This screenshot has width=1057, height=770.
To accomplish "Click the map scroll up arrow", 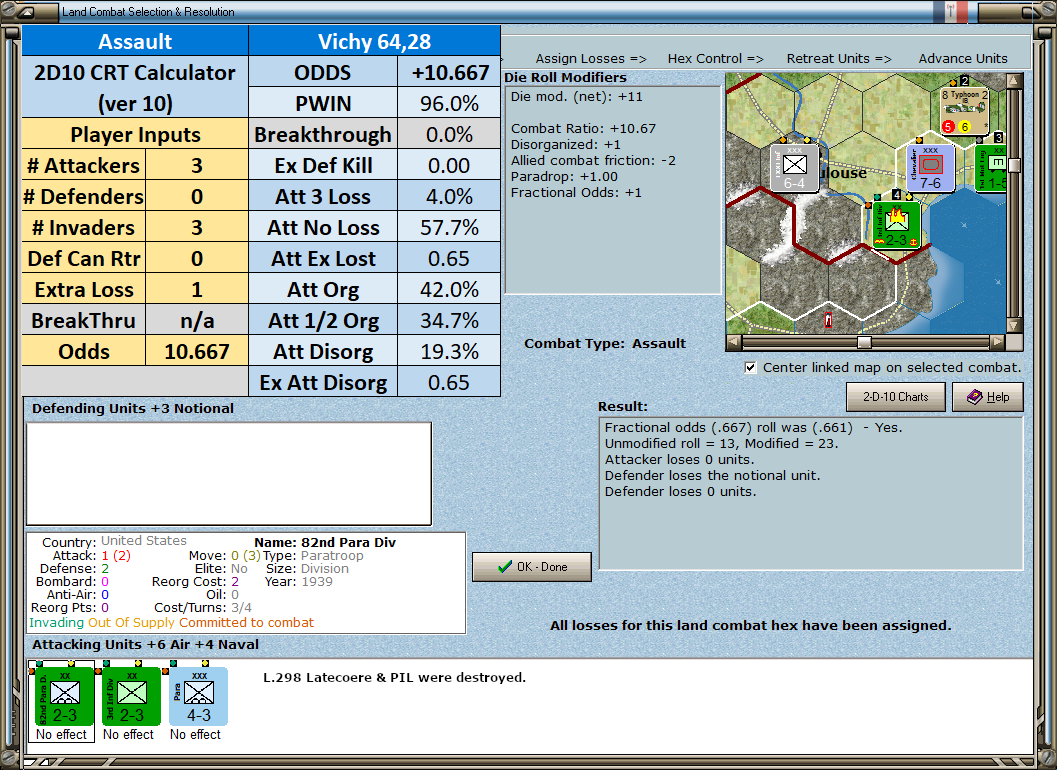I will point(1014,81).
